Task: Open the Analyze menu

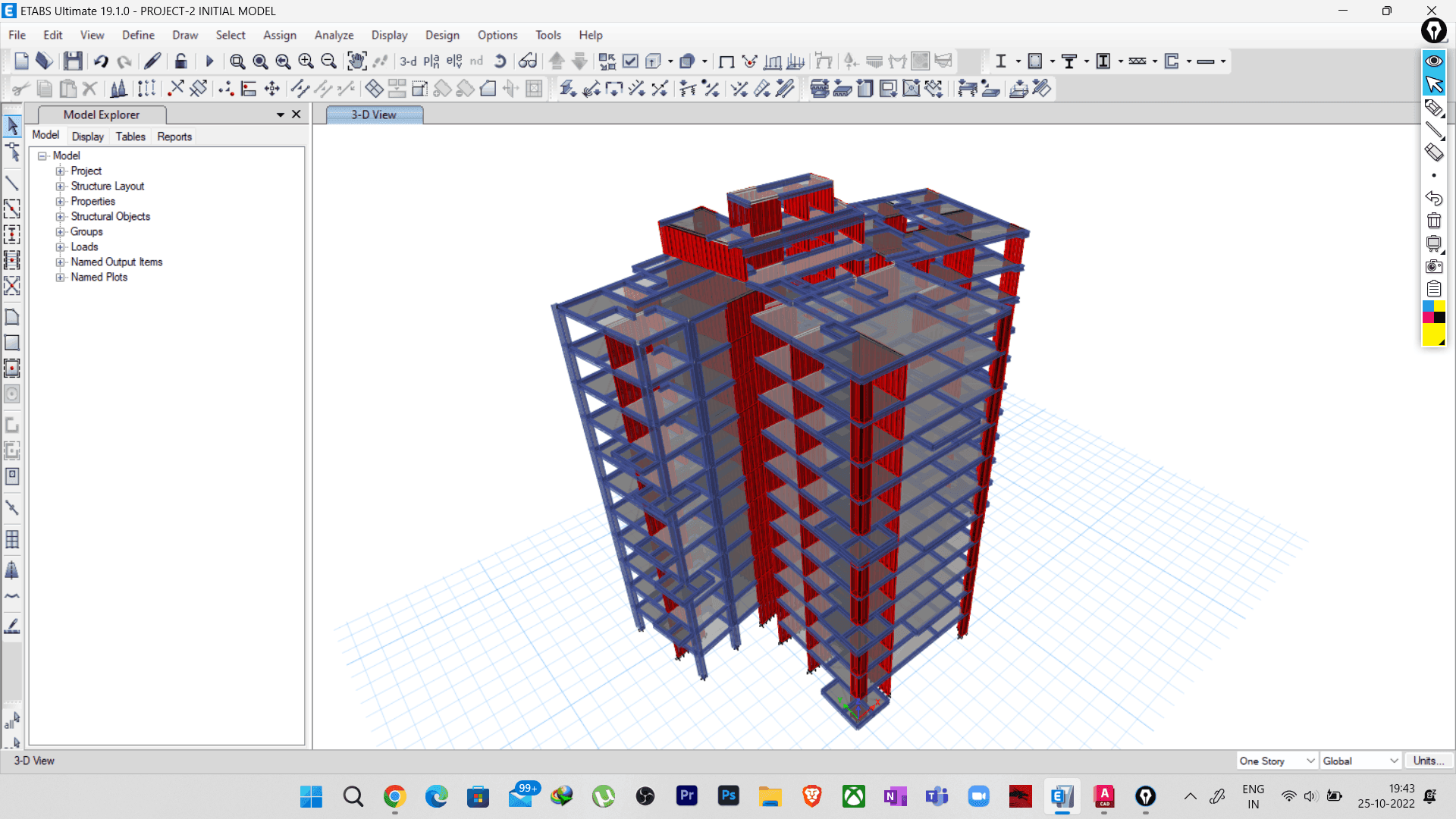Action: [334, 35]
